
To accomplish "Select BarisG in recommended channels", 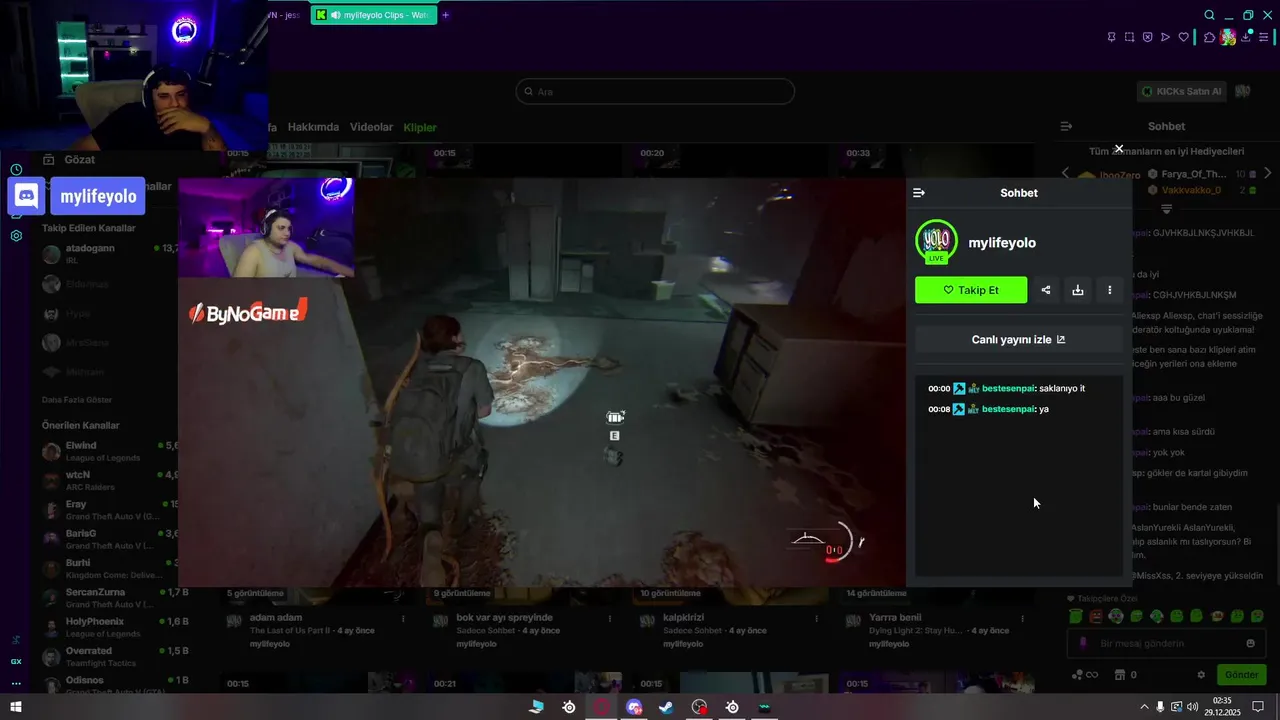I will click(110, 539).
